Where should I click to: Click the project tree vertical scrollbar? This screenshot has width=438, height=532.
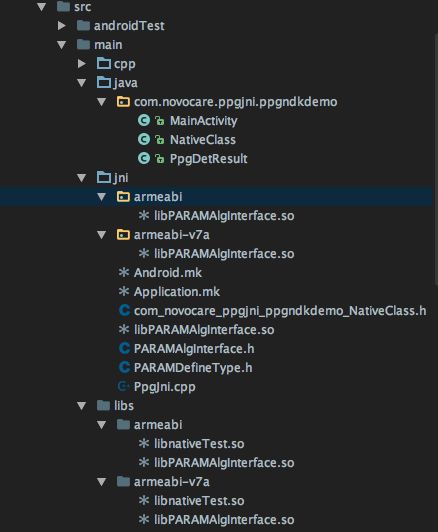(436, 159)
